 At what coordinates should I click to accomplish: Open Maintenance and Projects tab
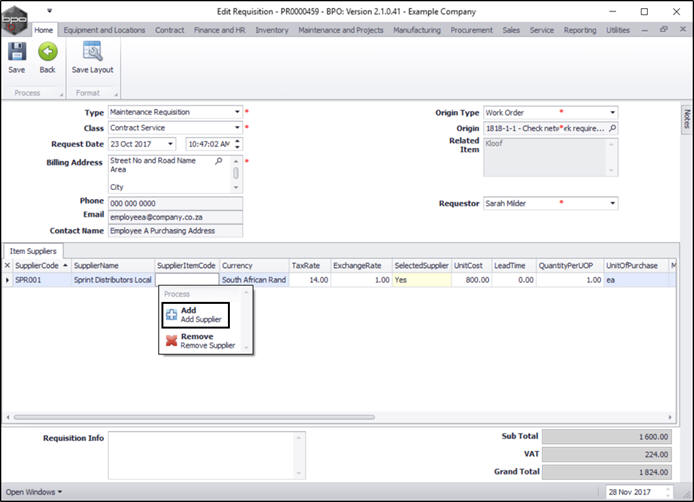click(x=341, y=30)
